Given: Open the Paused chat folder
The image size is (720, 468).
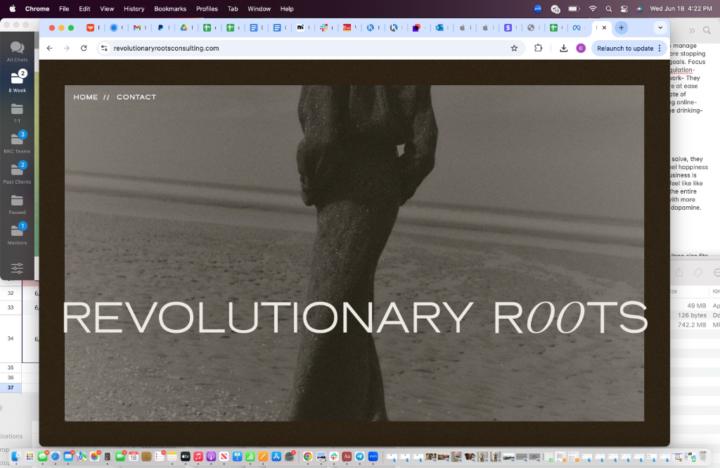Looking at the screenshot, I should click(x=17, y=204).
